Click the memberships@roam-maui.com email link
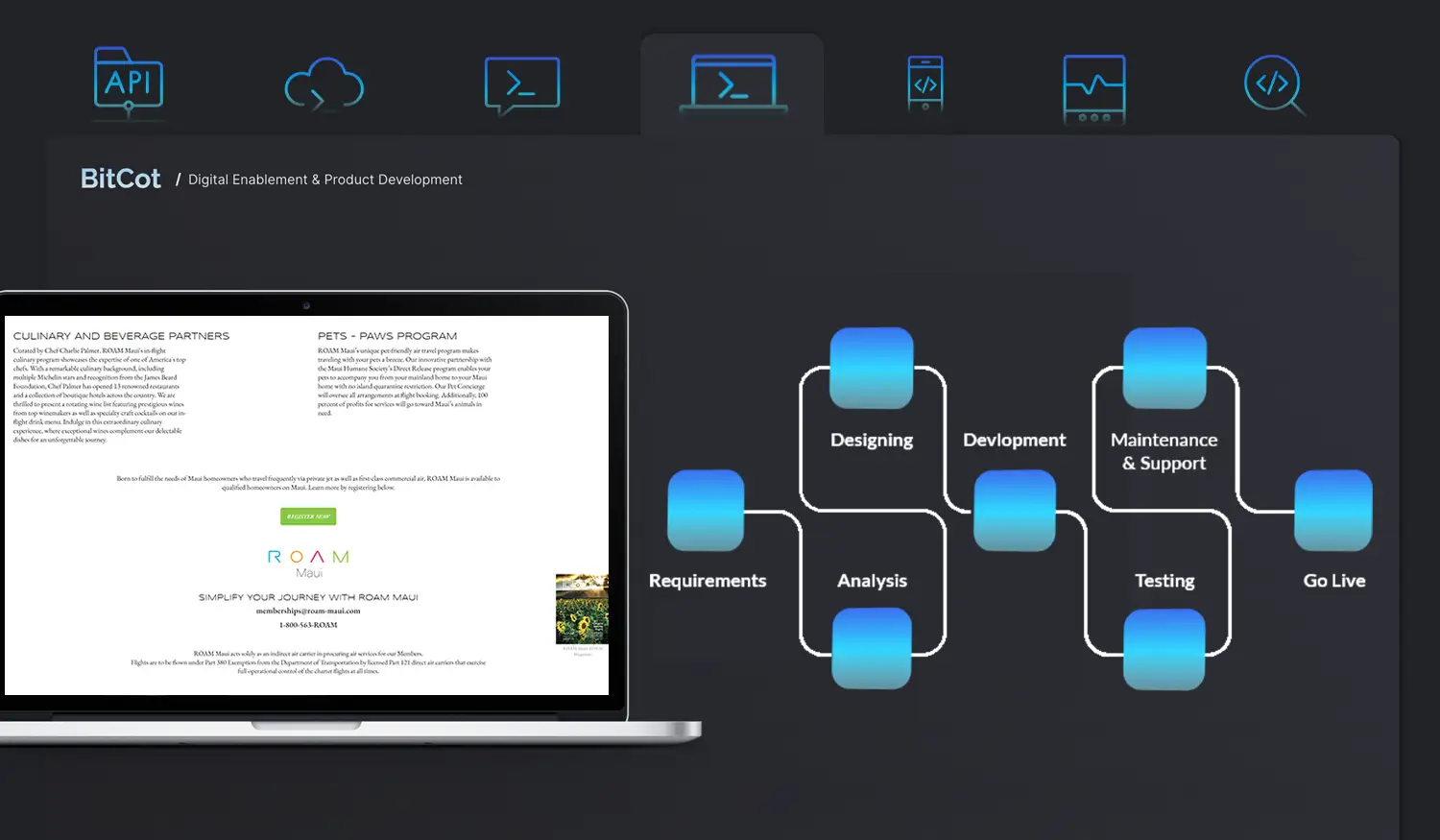Viewport: 1440px width, 840px height. point(308,611)
